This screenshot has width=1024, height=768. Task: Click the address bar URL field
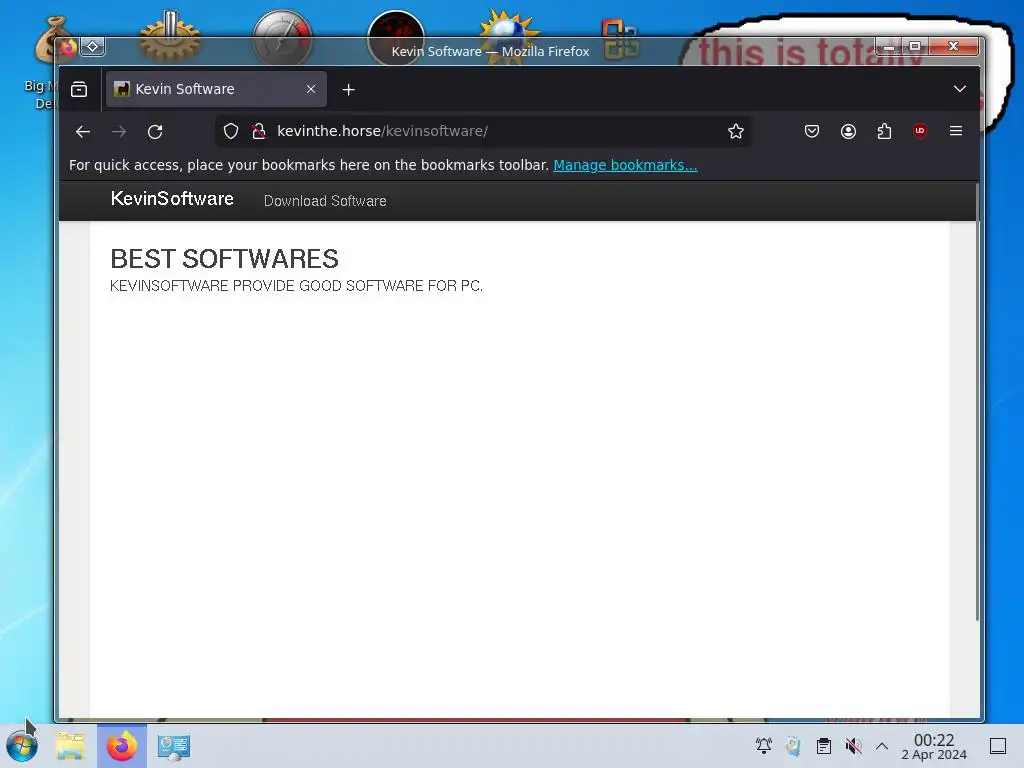pos(483,131)
